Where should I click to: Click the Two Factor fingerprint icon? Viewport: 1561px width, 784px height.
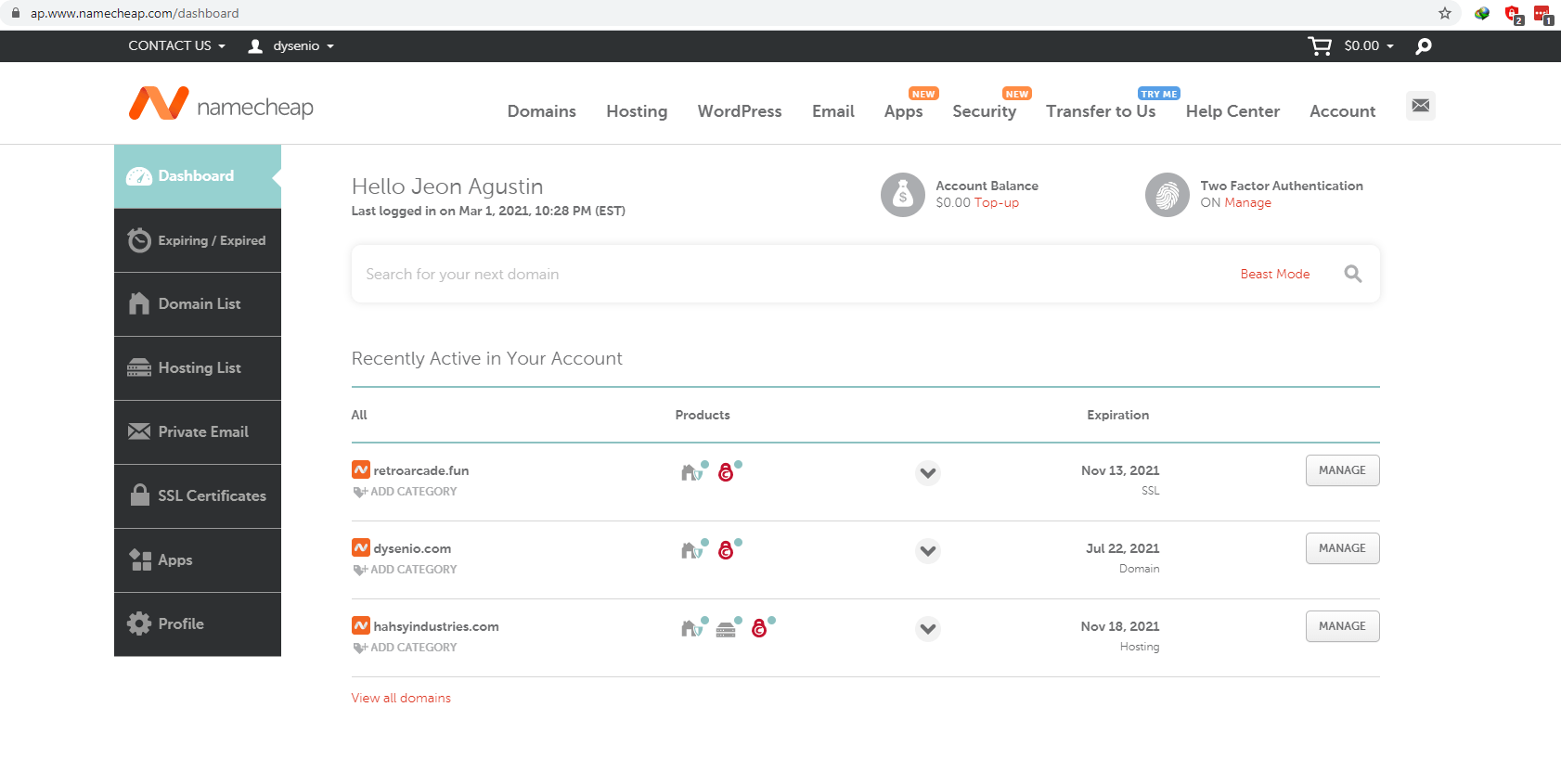pyautogui.click(x=1167, y=195)
